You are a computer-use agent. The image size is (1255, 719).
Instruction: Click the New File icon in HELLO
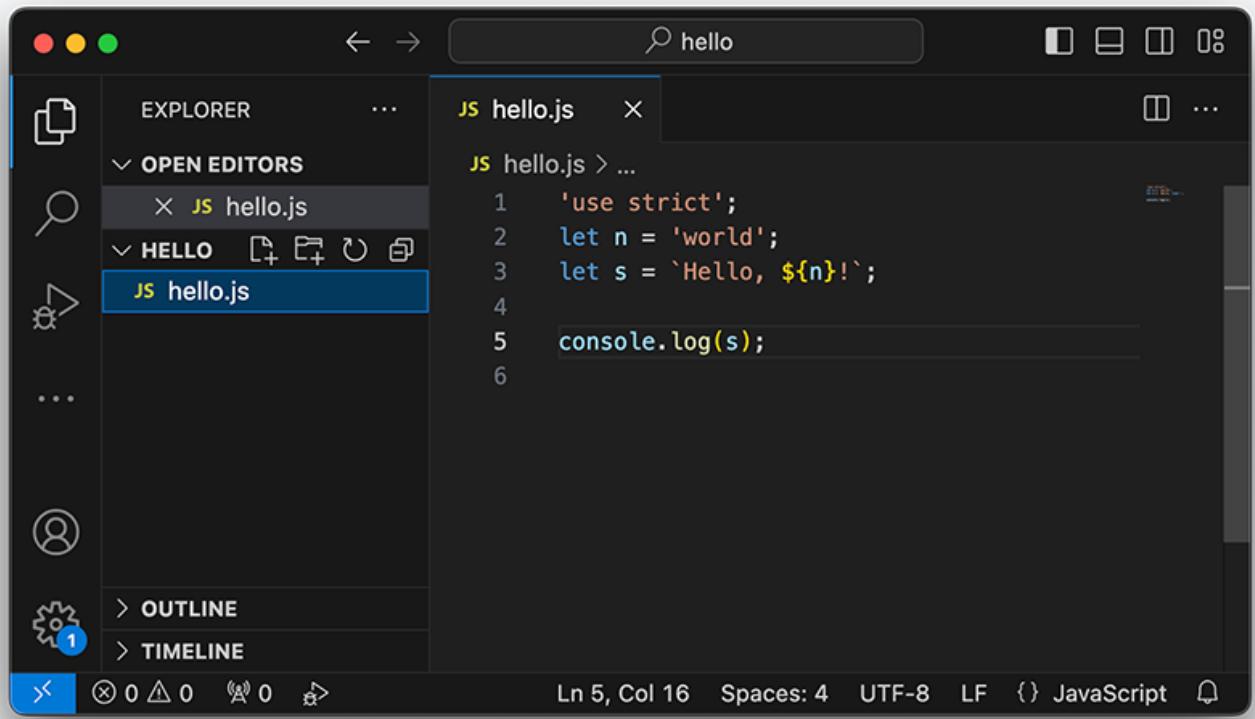tap(263, 250)
